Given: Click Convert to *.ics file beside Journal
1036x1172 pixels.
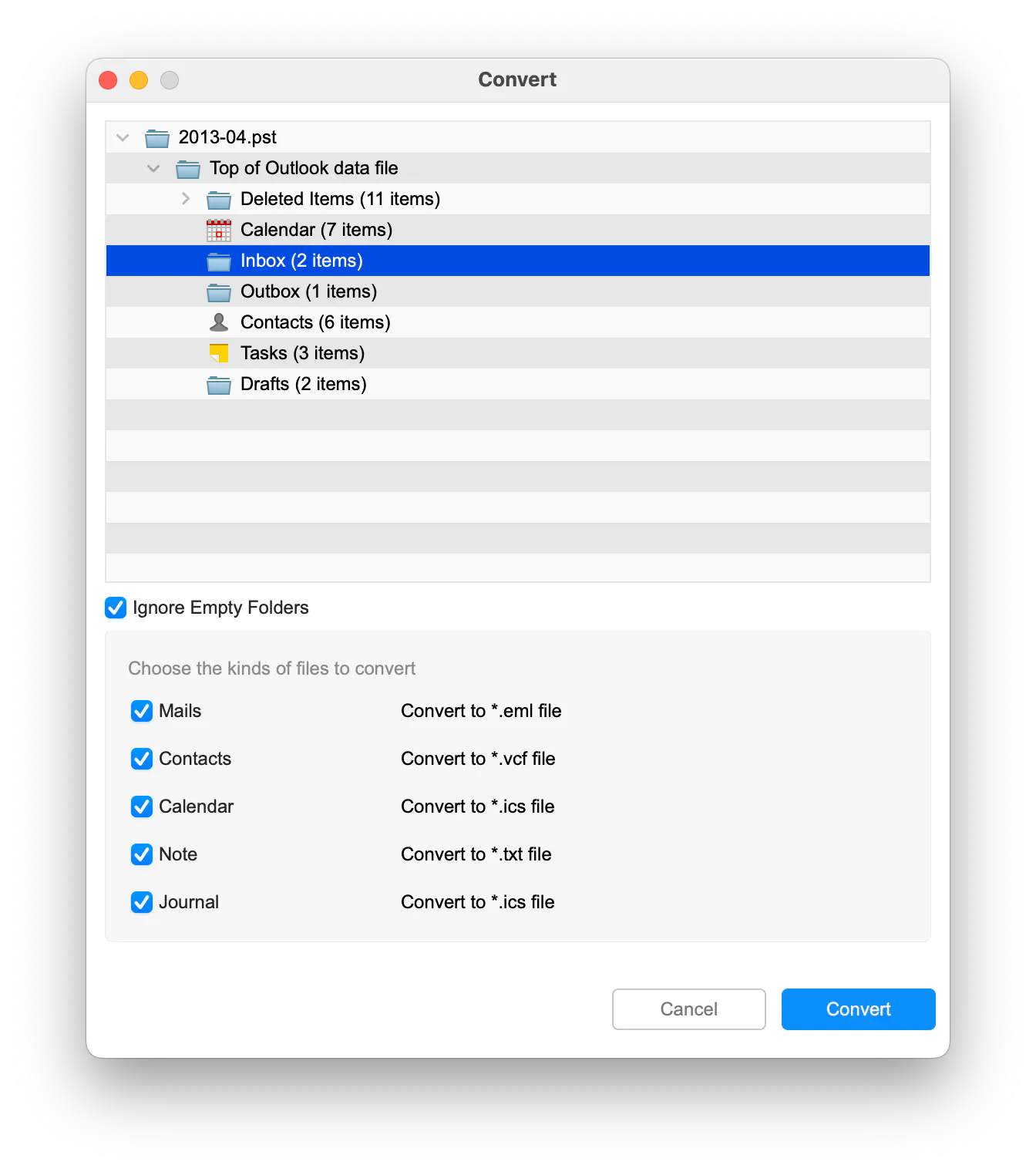Looking at the screenshot, I should tap(478, 902).
